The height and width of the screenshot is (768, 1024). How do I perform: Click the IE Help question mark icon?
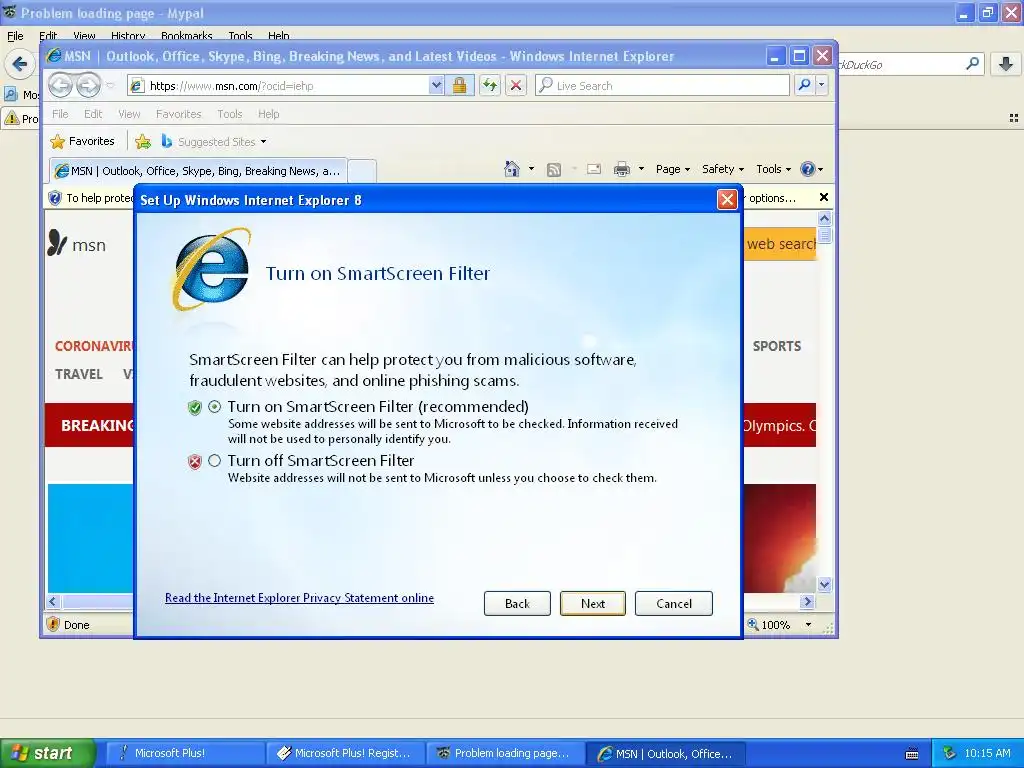(x=808, y=169)
